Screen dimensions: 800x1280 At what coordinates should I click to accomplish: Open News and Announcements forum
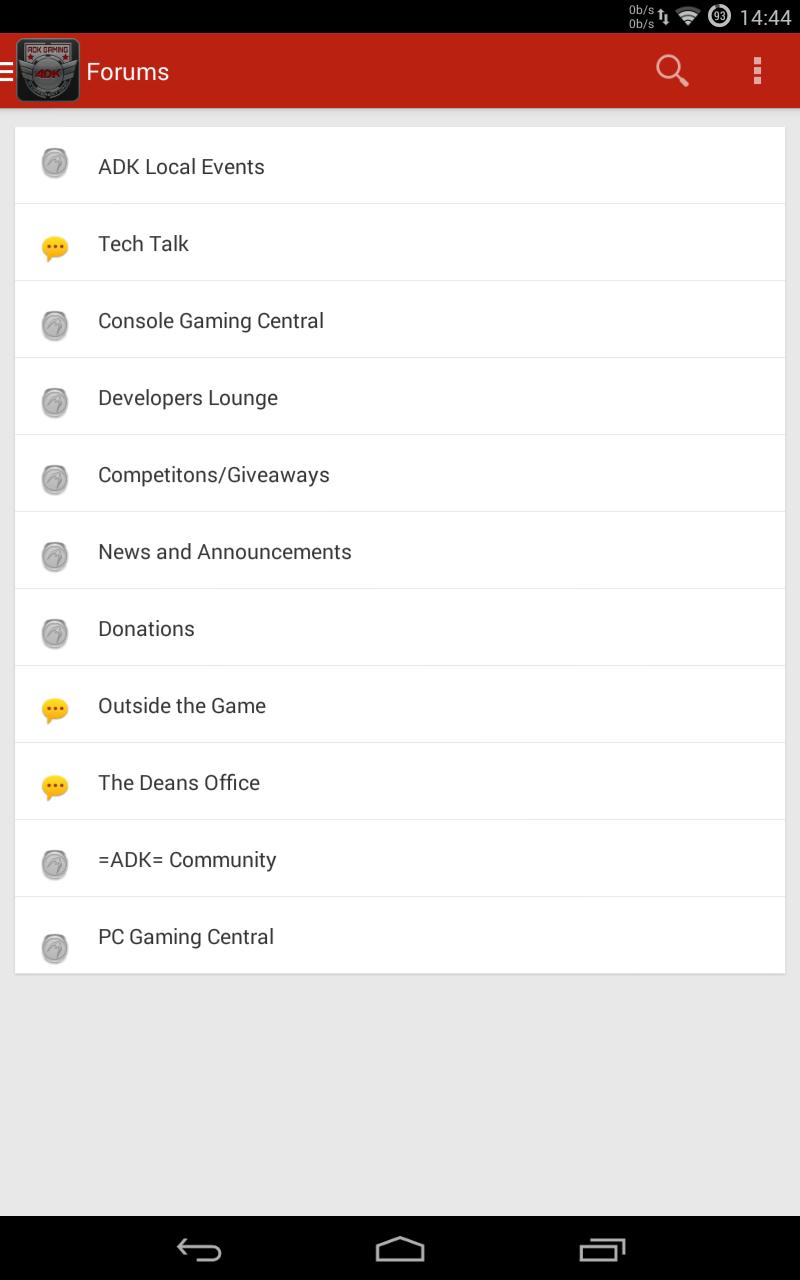click(x=400, y=551)
